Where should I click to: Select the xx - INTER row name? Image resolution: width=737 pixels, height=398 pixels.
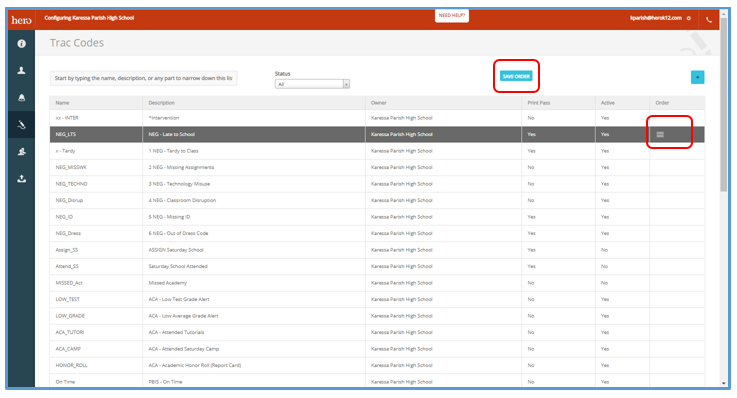pos(67,118)
